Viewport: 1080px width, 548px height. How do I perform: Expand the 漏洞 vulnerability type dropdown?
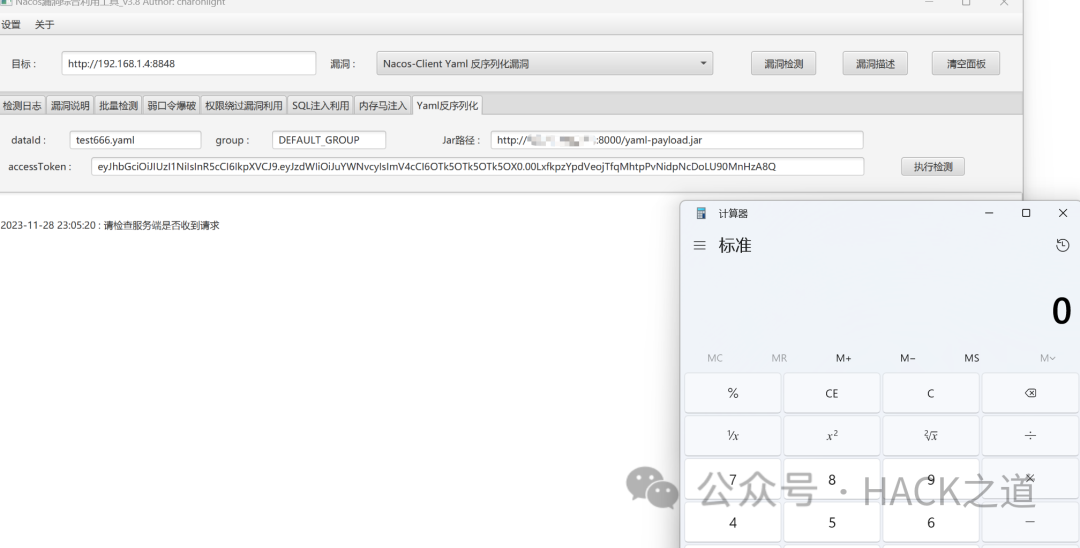point(545,63)
